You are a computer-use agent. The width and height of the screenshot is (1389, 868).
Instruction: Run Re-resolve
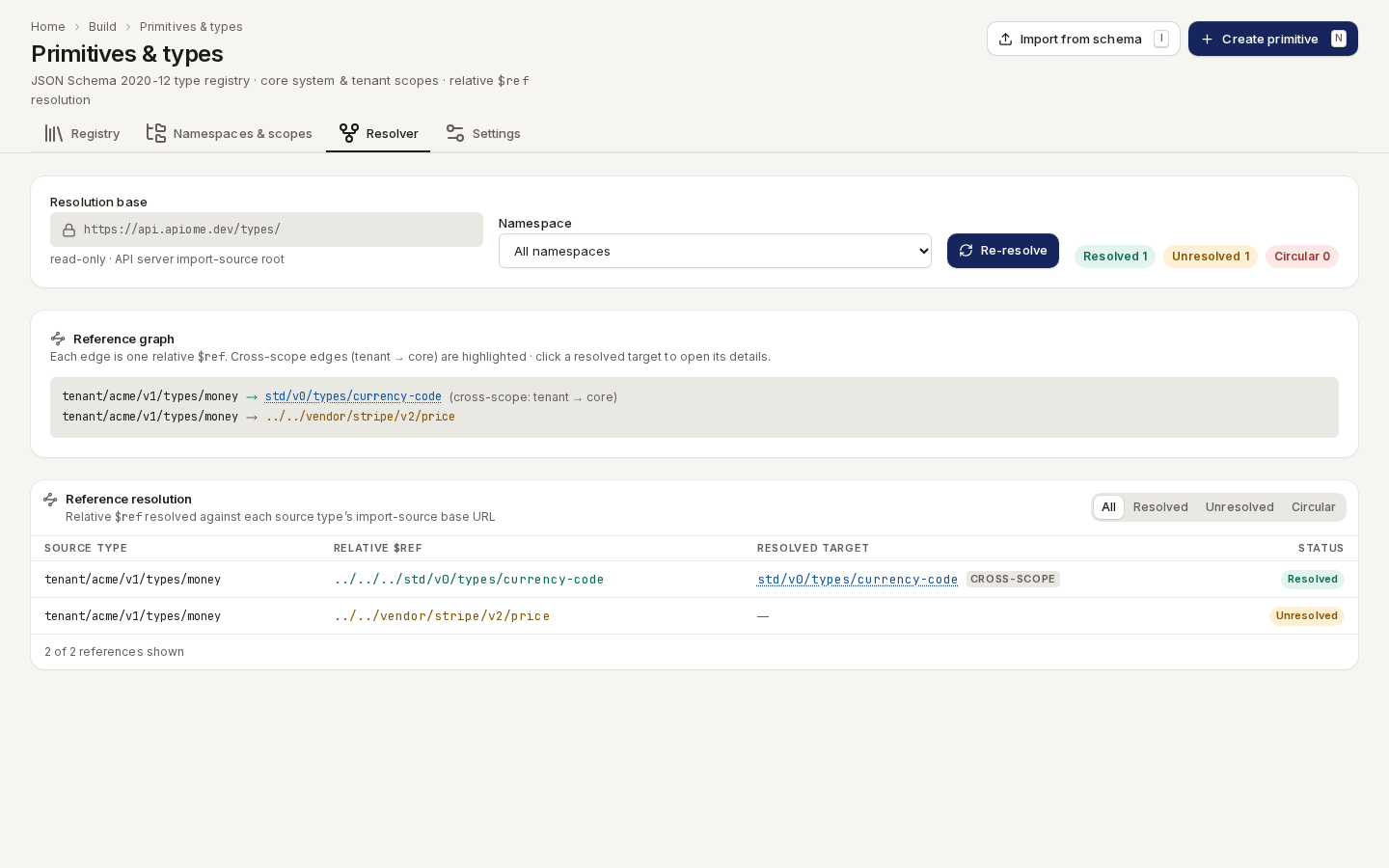[1003, 251]
